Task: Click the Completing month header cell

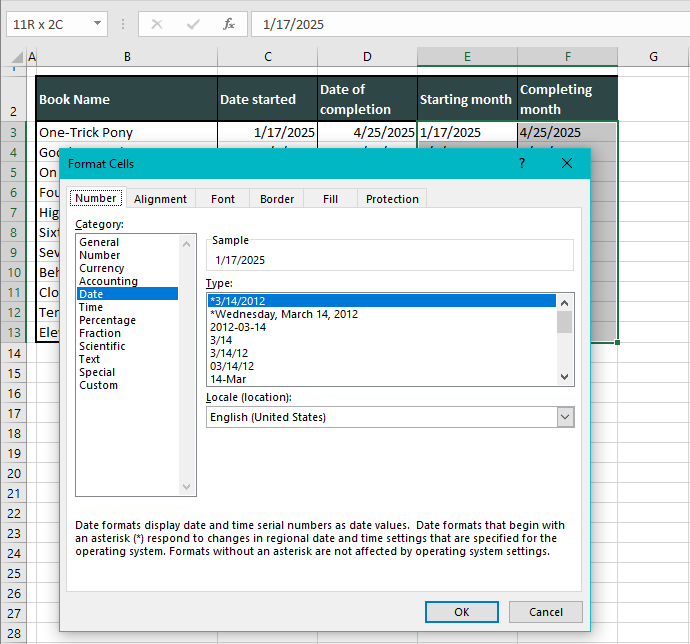Action: click(x=568, y=99)
